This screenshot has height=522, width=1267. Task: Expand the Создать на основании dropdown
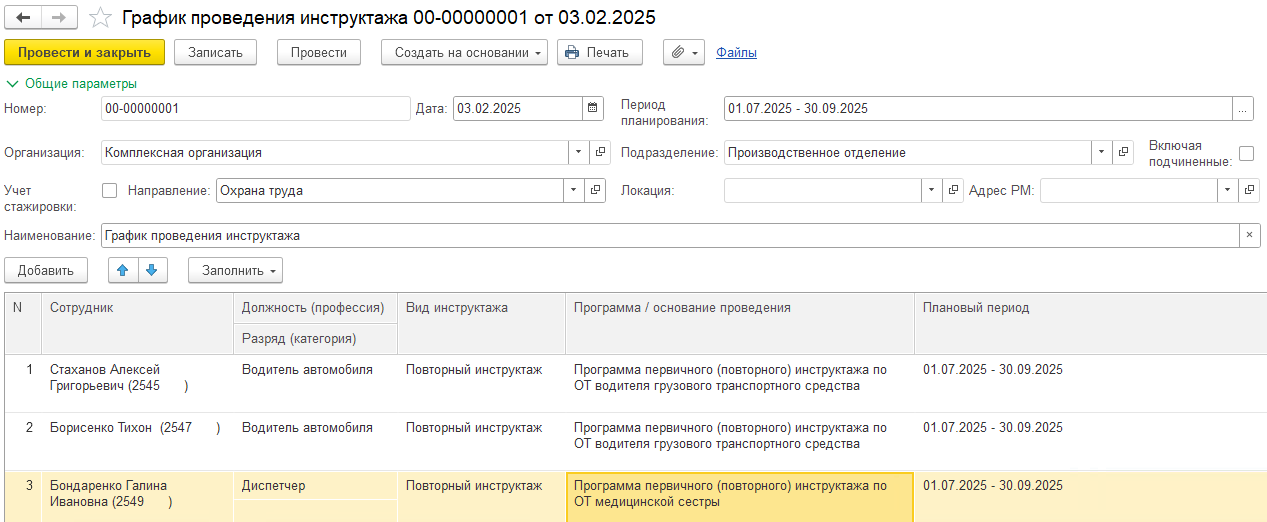click(464, 53)
